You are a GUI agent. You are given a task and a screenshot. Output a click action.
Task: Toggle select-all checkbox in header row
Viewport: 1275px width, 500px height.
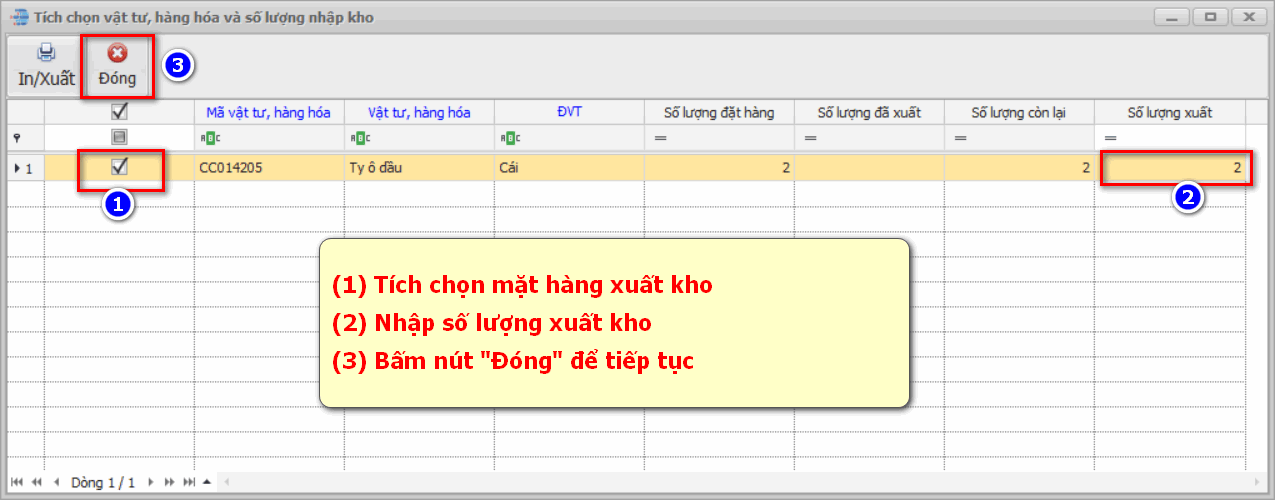pyautogui.click(x=119, y=112)
